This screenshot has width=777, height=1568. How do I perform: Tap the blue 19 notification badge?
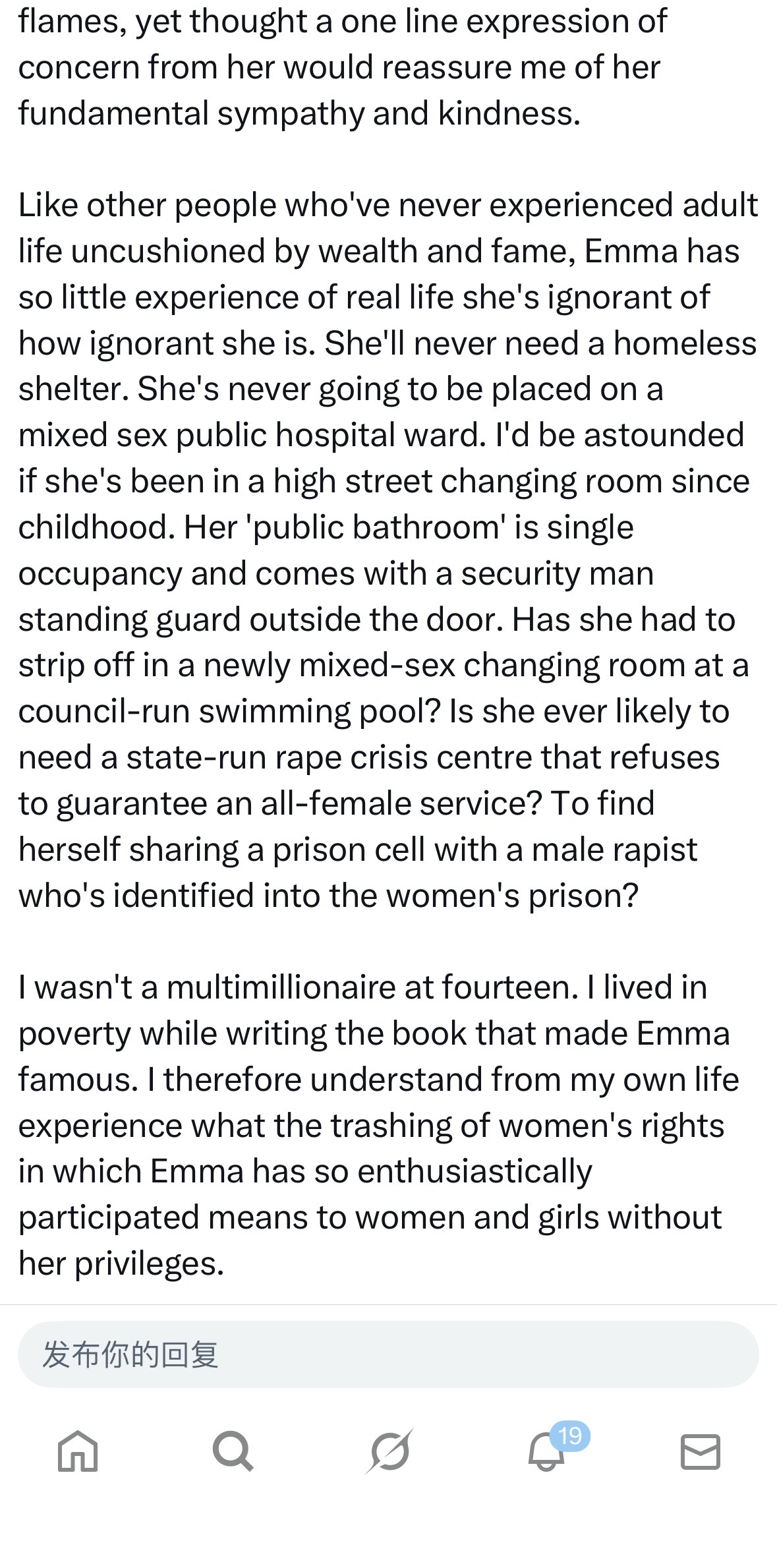[570, 1436]
